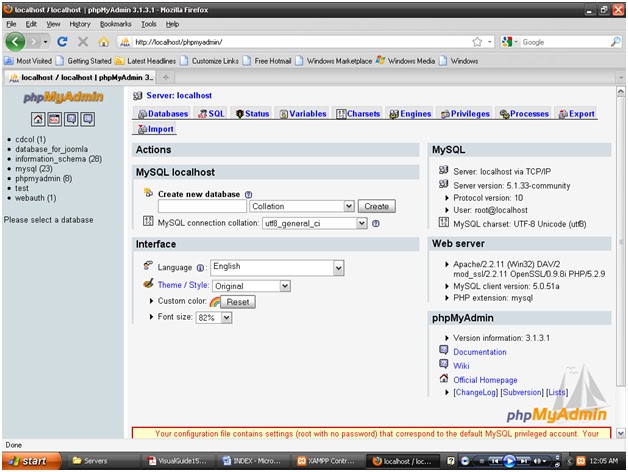Click the Theme / Style link
The height and width of the screenshot is (472, 628).
tap(183, 285)
